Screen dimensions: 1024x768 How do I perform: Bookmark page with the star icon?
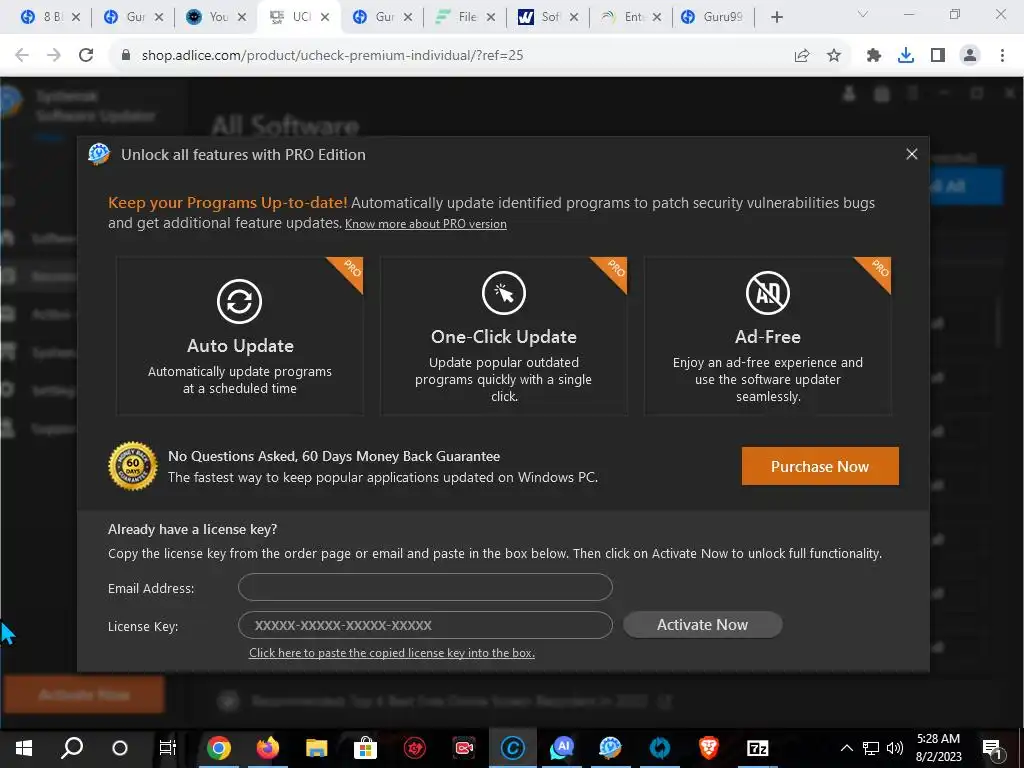pos(834,56)
